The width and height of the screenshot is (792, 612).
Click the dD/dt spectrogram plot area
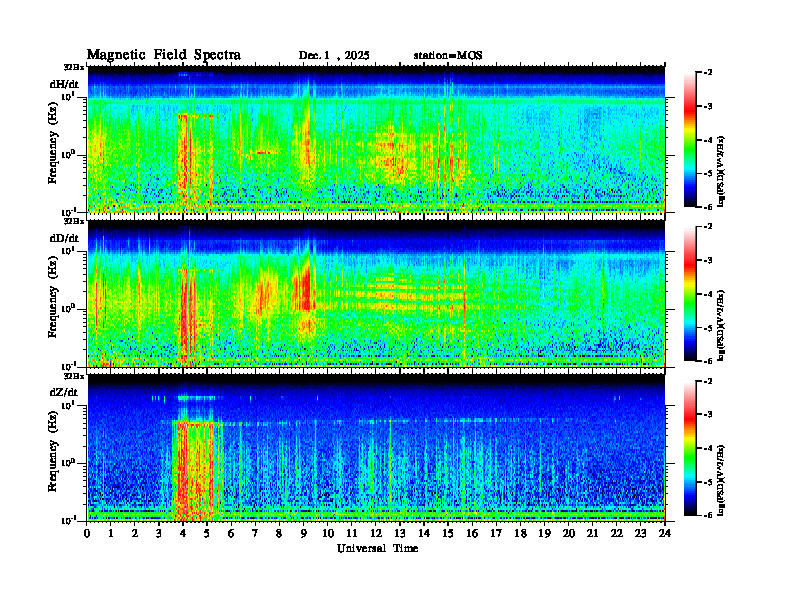point(376,293)
